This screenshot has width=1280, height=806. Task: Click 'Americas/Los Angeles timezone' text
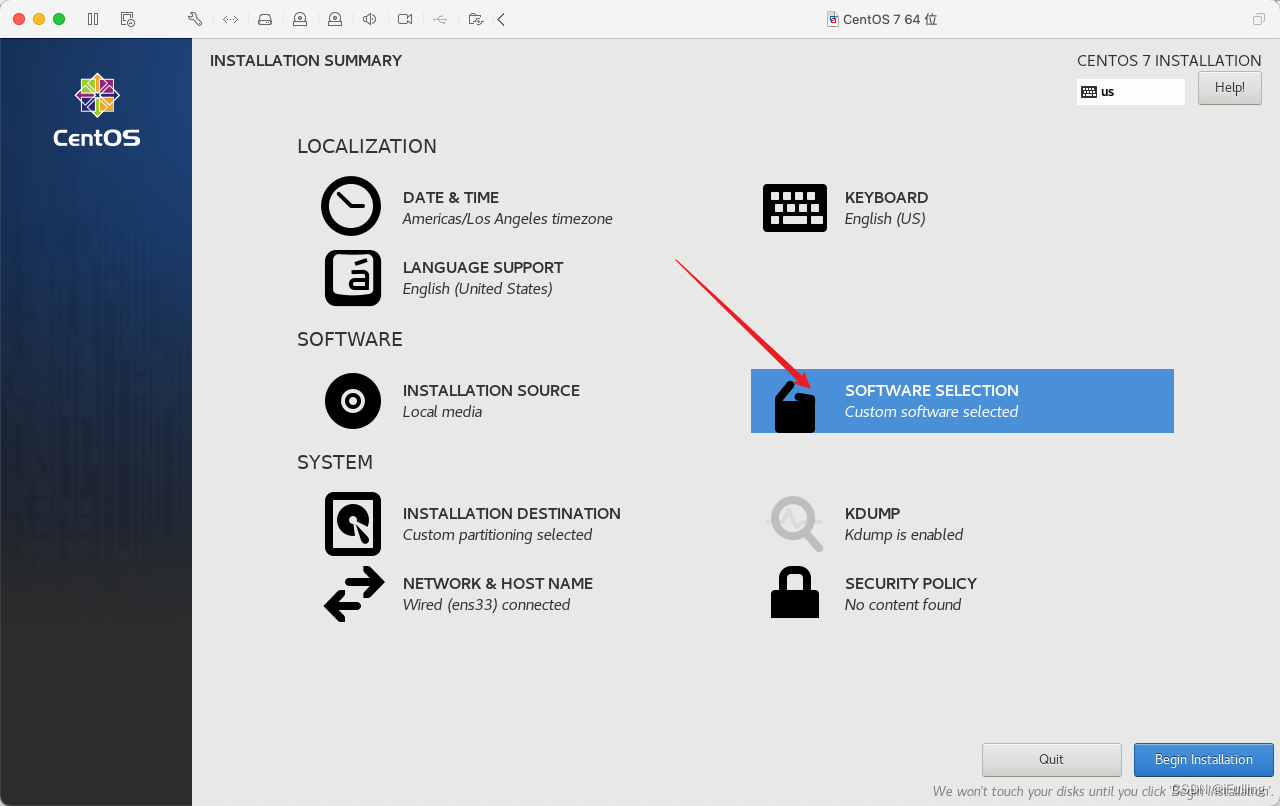pyautogui.click(x=508, y=219)
